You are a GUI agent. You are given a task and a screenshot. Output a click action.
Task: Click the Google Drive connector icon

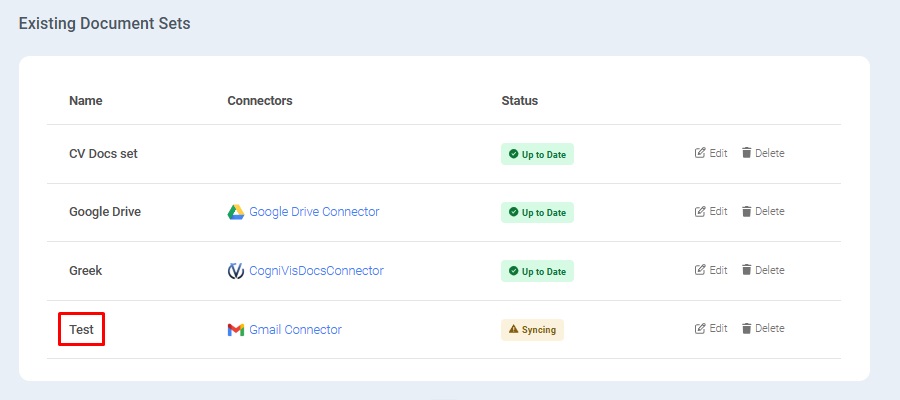[x=236, y=212]
